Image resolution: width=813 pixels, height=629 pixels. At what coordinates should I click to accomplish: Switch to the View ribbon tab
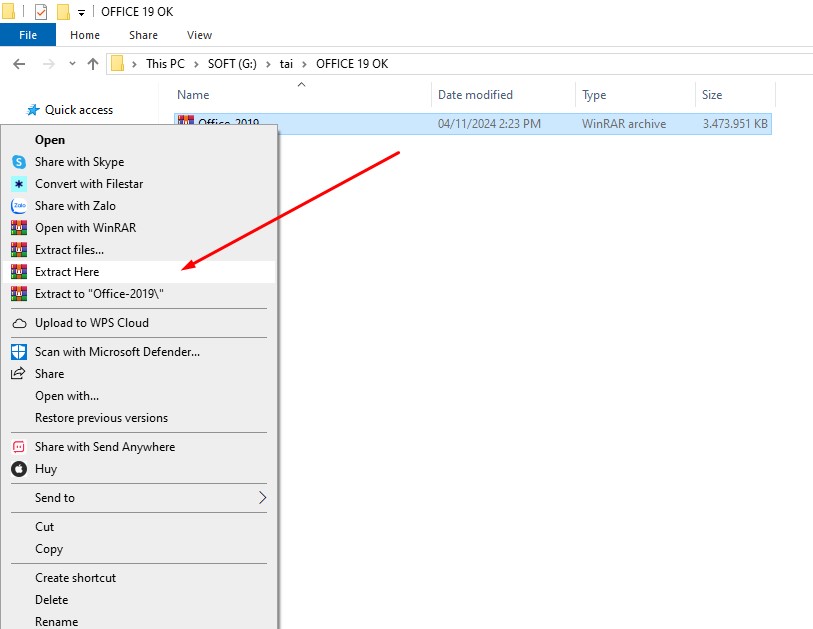coord(198,34)
